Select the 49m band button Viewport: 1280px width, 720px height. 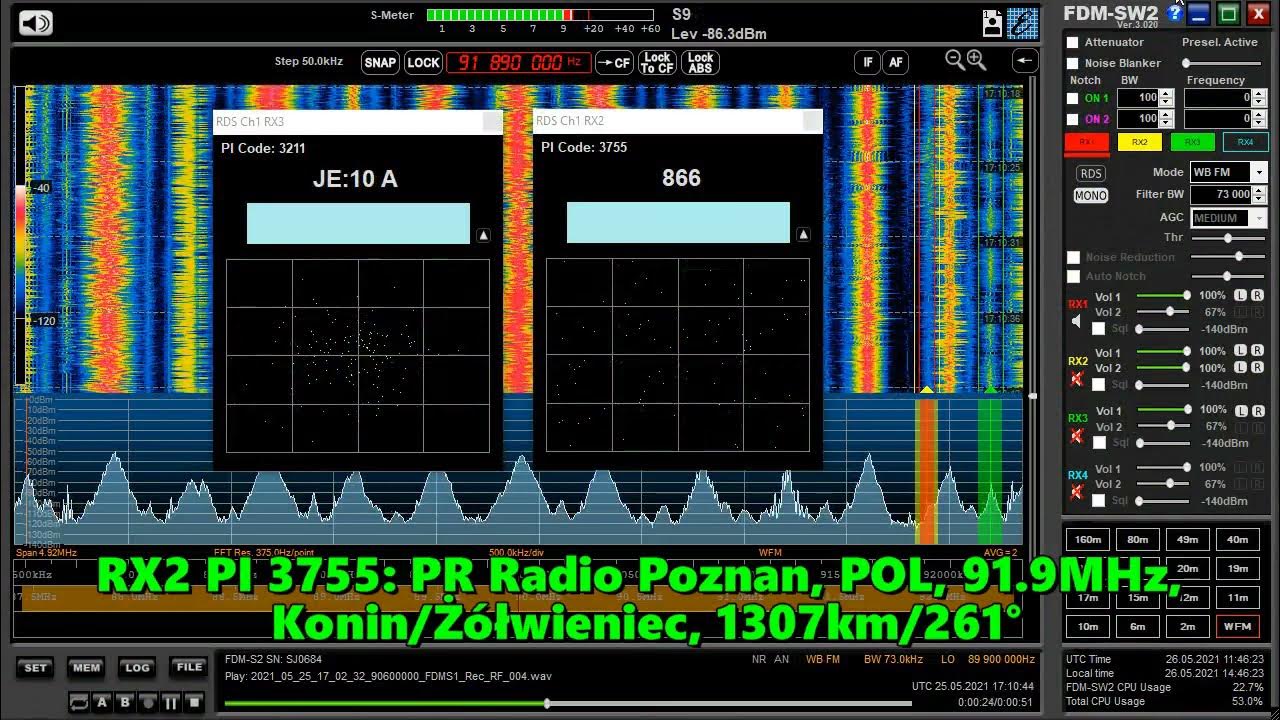[x=1187, y=540]
